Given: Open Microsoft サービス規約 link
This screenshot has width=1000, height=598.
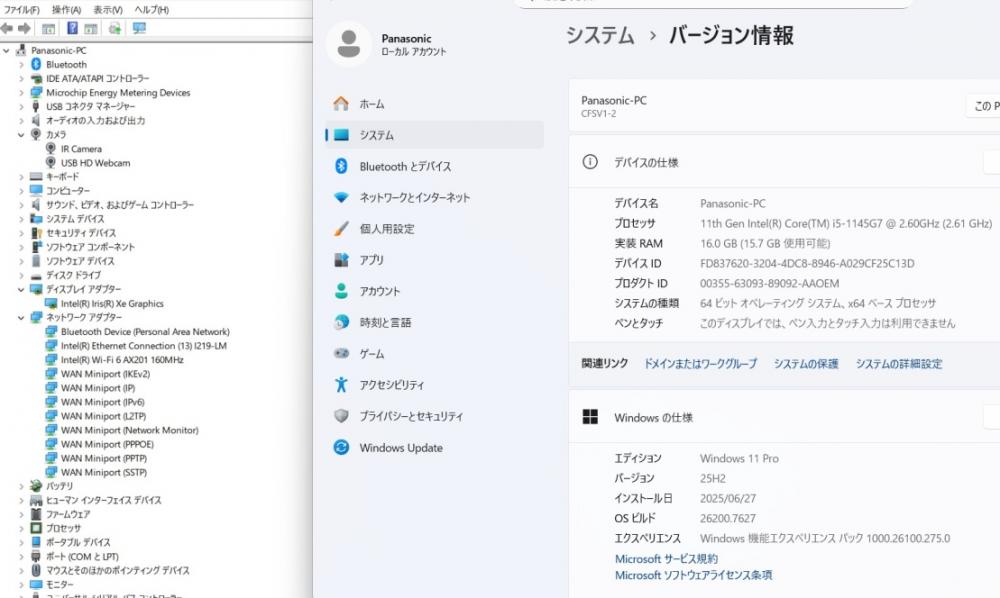Looking at the screenshot, I should pyautogui.click(x=666, y=558).
